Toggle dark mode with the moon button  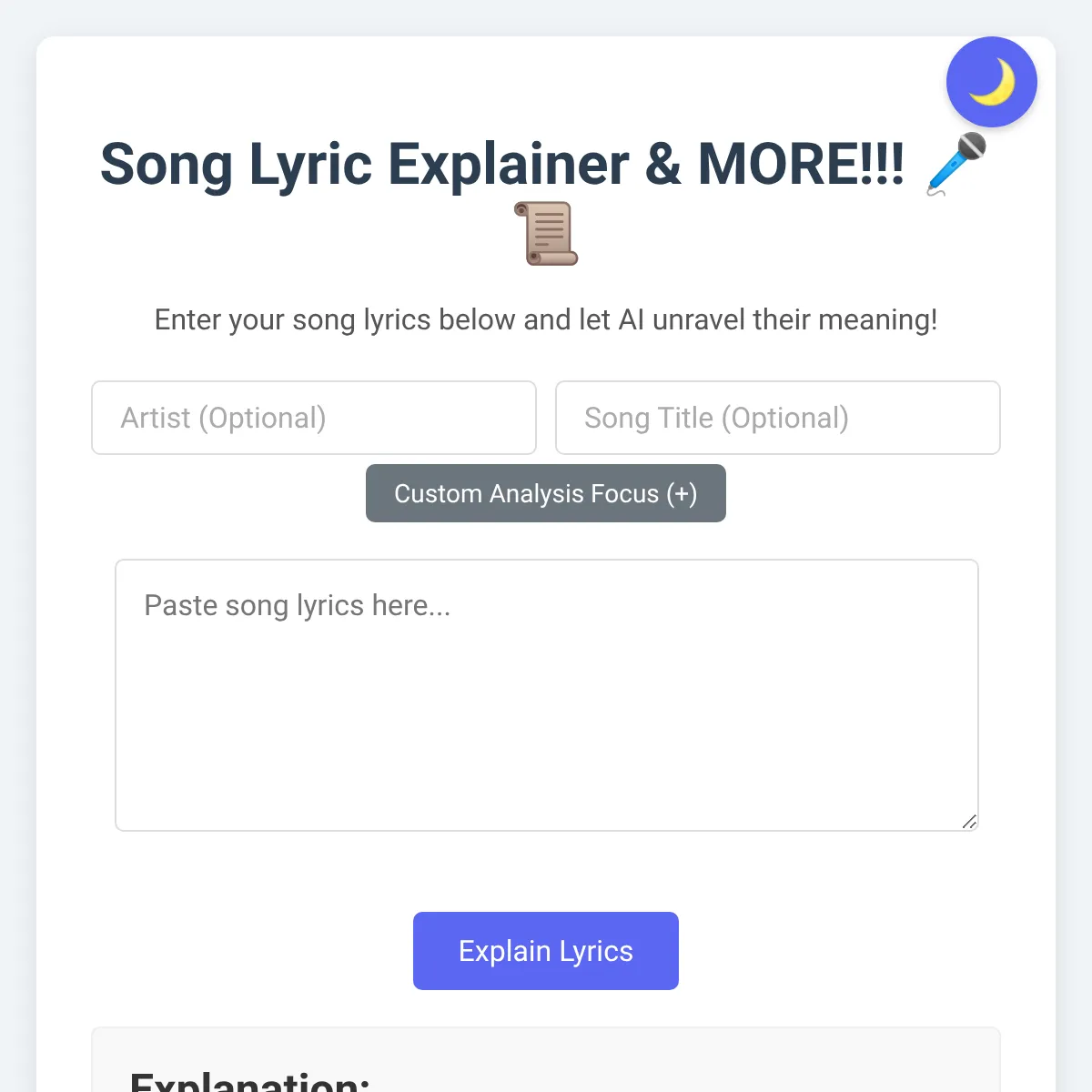(x=991, y=82)
